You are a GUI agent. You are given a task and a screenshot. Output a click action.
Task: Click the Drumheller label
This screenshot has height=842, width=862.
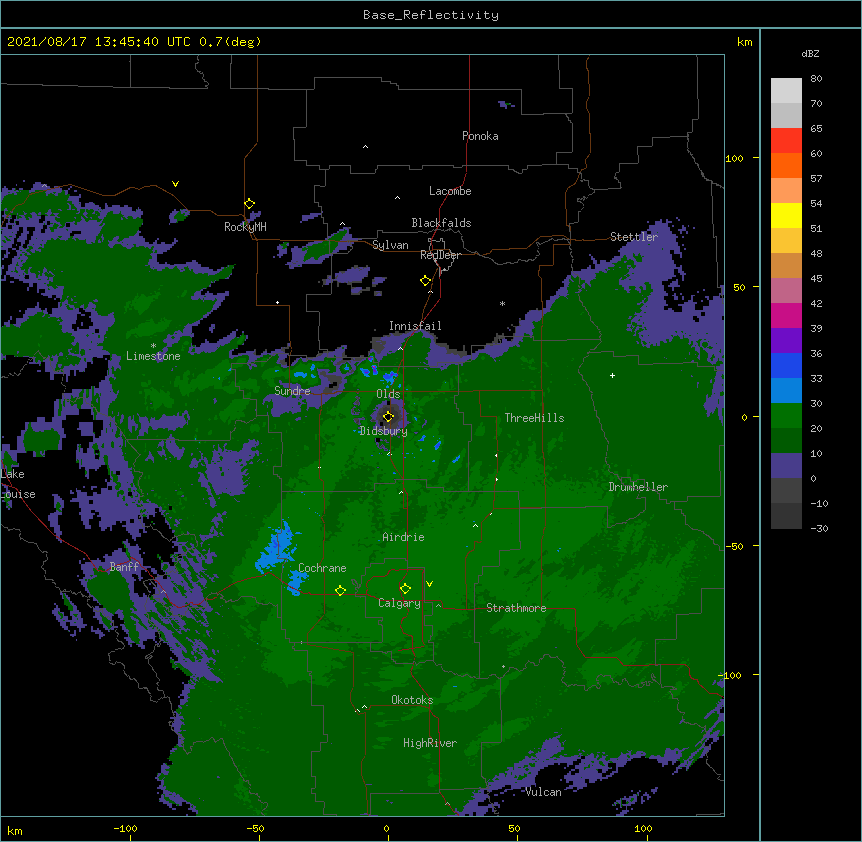pyautogui.click(x=638, y=487)
